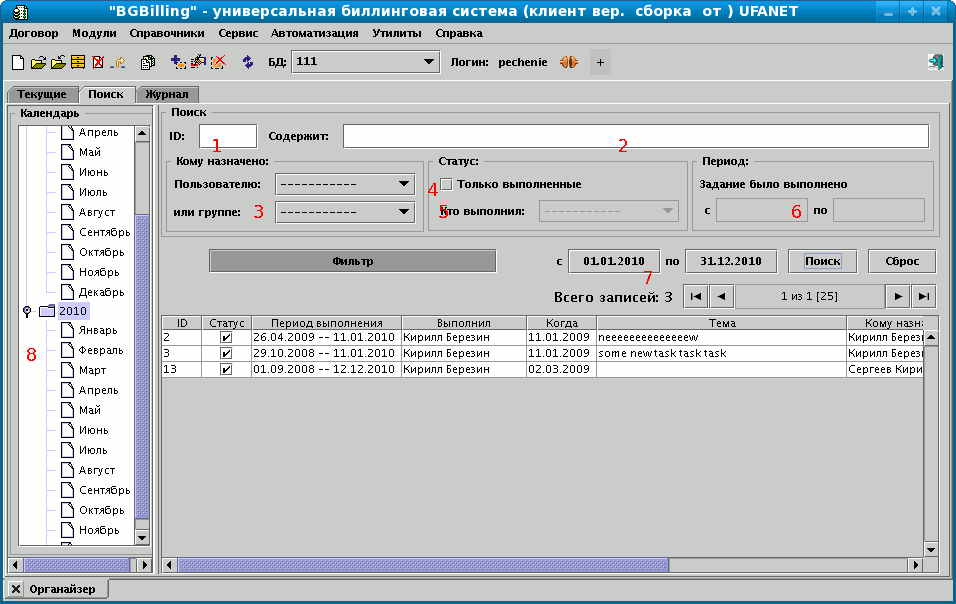The width and height of the screenshot is (956, 604).
Task: Click the red-crossed page delete icon
Action: click(97, 62)
